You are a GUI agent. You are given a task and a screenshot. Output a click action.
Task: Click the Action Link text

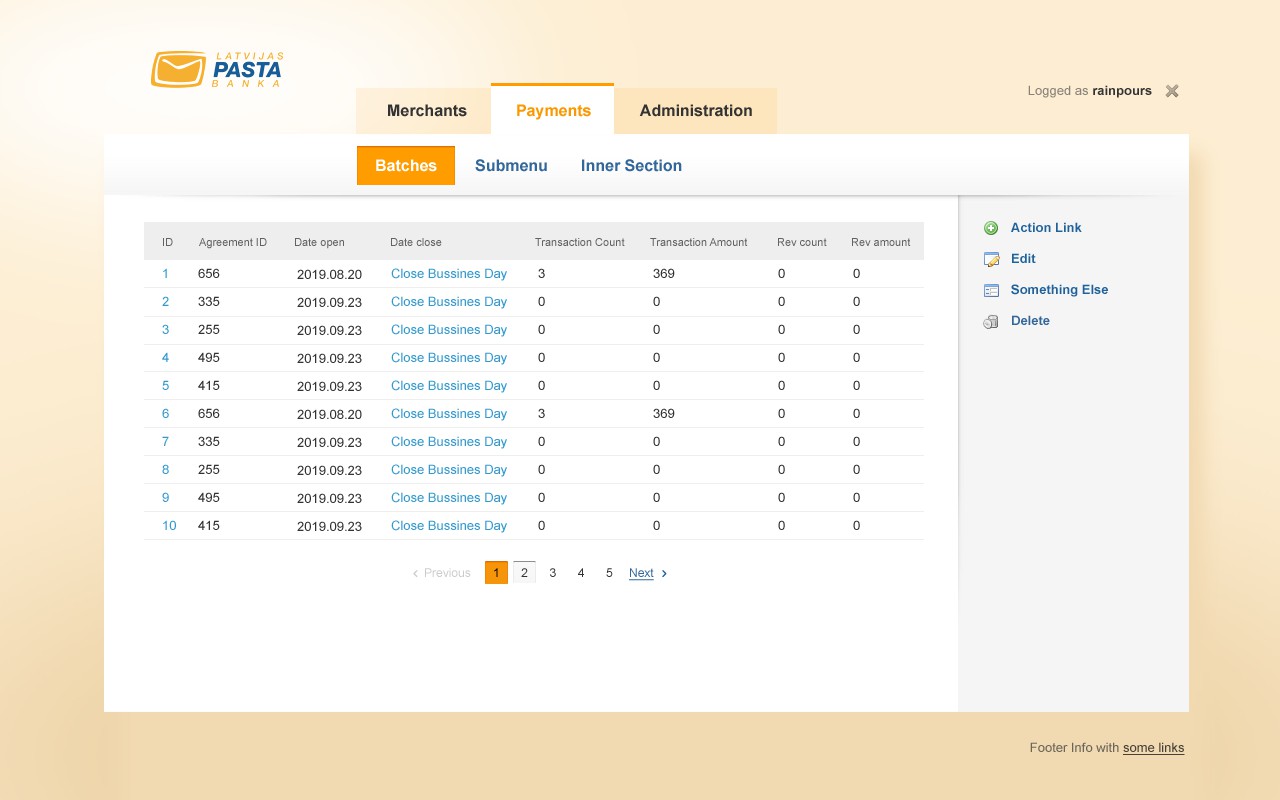(1046, 228)
